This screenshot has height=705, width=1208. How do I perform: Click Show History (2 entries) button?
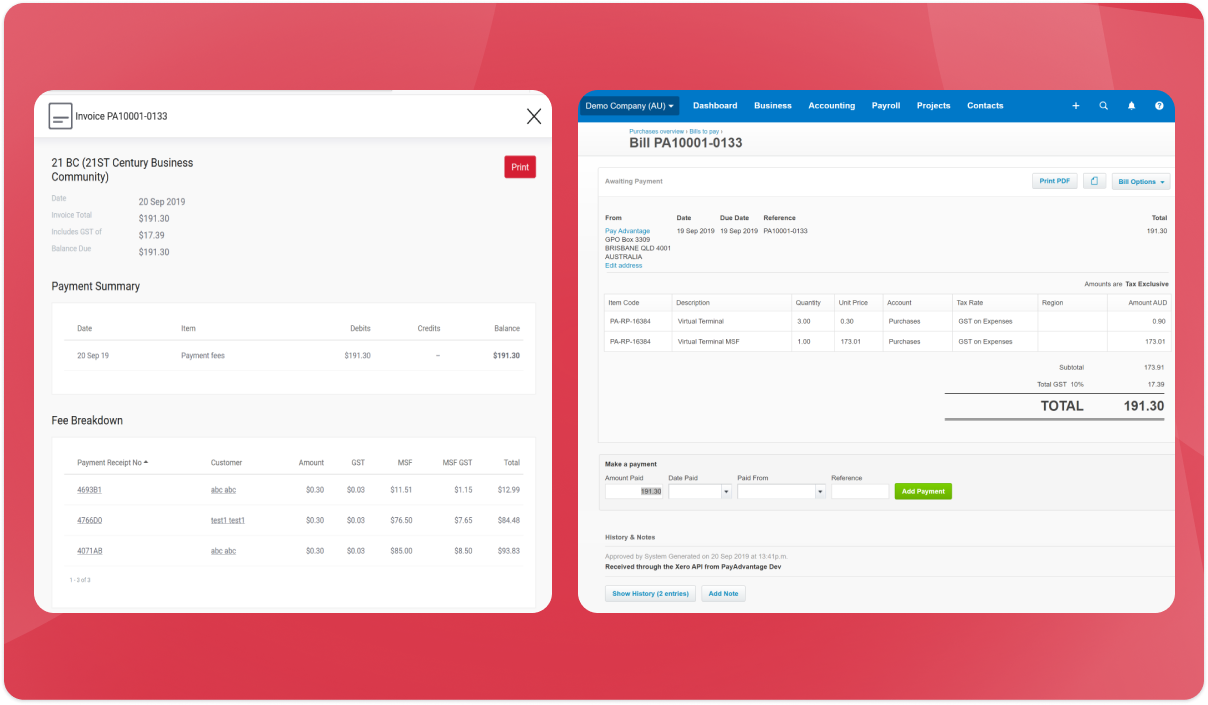[x=650, y=594]
